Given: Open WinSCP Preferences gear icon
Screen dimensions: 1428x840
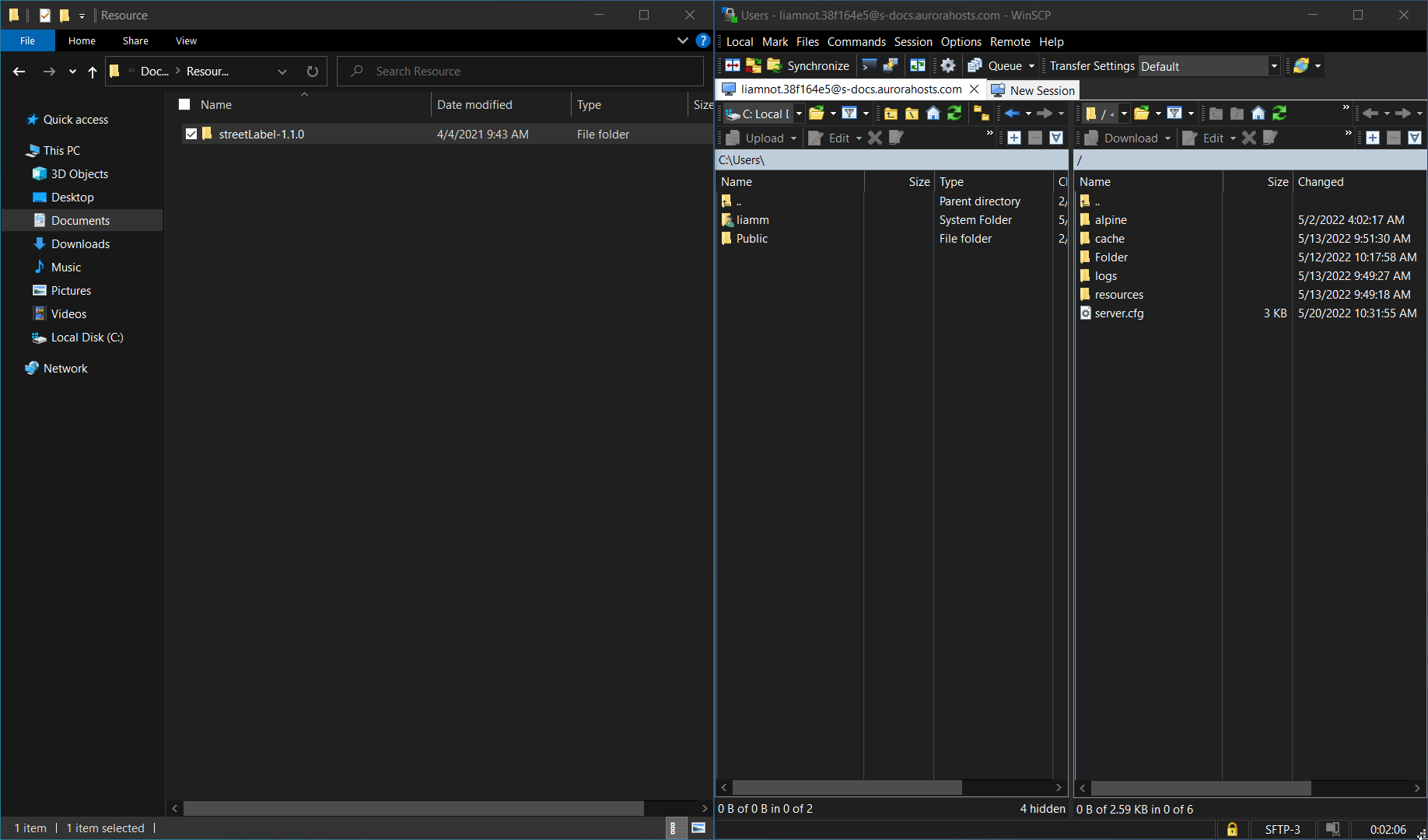Looking at the screenshot, I should (947, 66).
